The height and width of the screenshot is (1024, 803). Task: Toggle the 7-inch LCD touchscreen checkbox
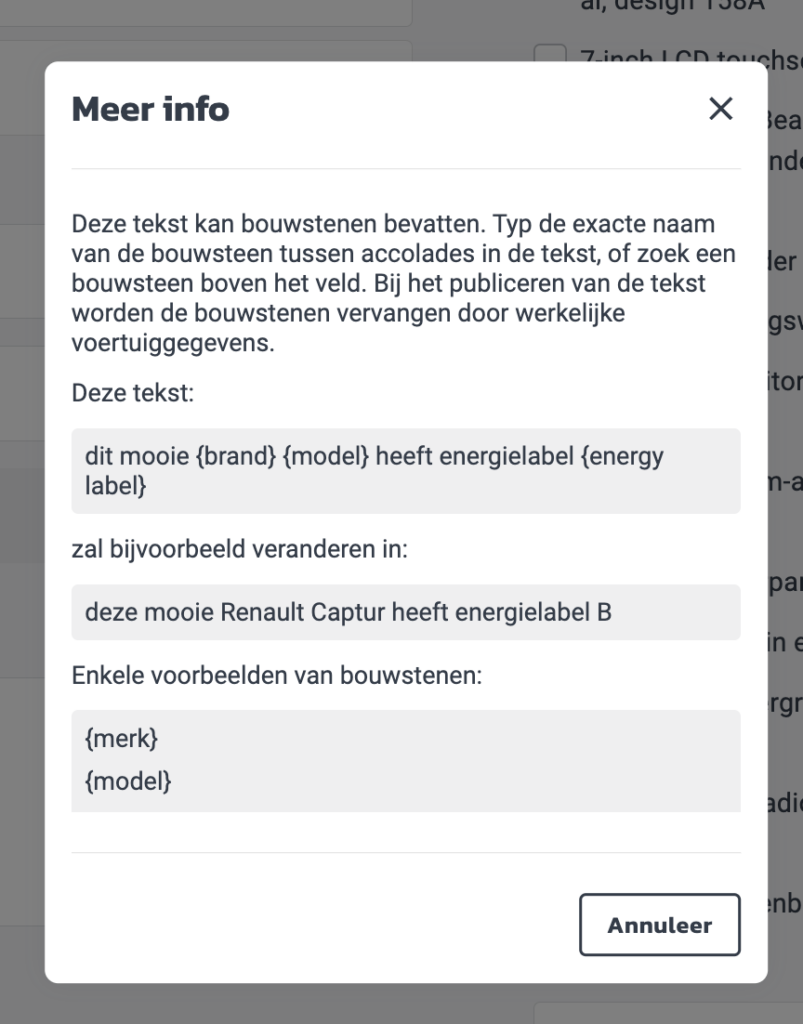(550, 57)
